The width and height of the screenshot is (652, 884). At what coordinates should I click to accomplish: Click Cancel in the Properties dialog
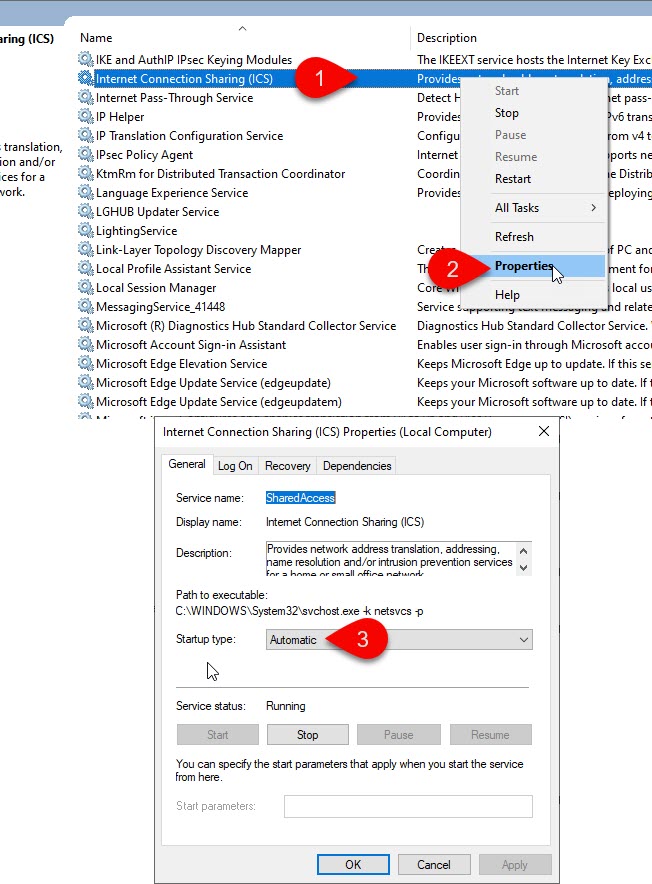pyautogui.click(x=434, y=864)
